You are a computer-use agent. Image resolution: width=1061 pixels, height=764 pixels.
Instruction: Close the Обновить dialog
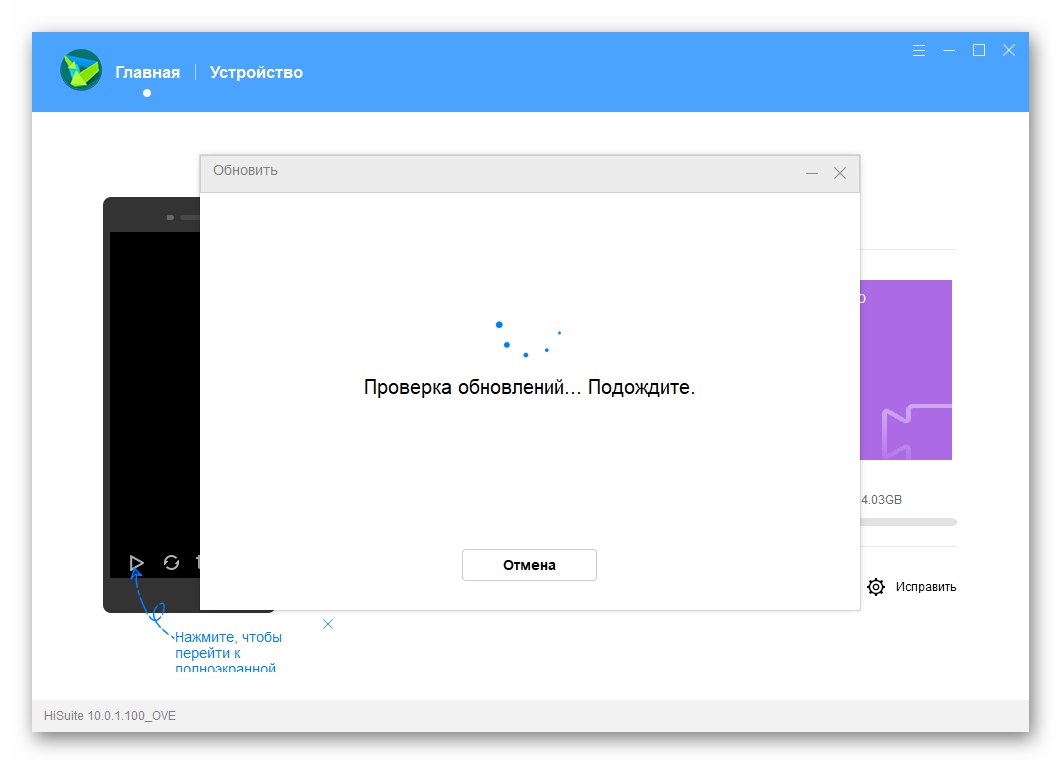point(840,173)
